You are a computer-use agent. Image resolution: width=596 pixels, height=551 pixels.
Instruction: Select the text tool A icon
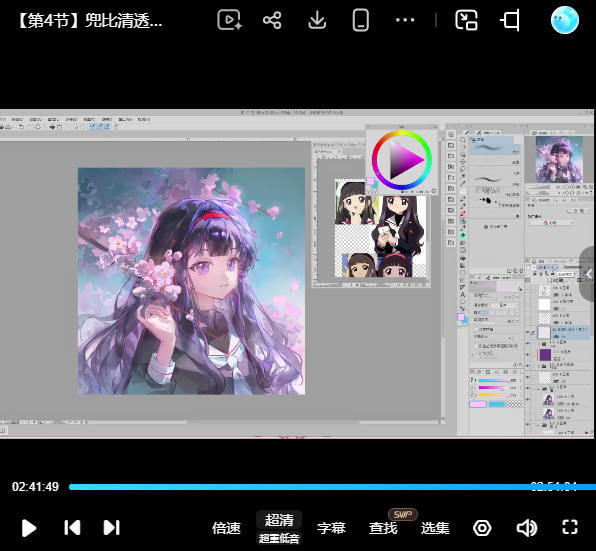(x=463, y=294)
